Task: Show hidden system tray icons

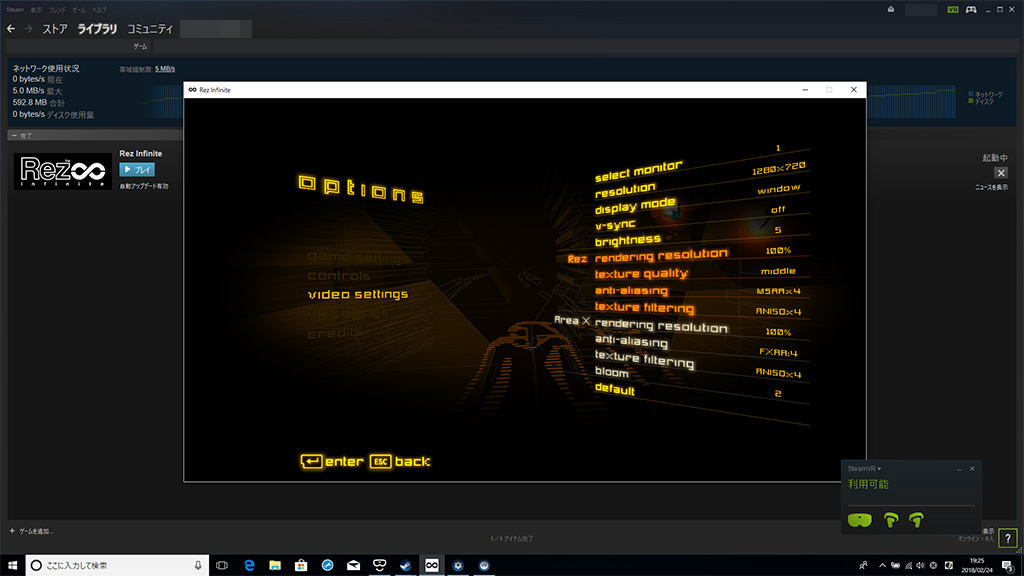Action: coord(882,566)
